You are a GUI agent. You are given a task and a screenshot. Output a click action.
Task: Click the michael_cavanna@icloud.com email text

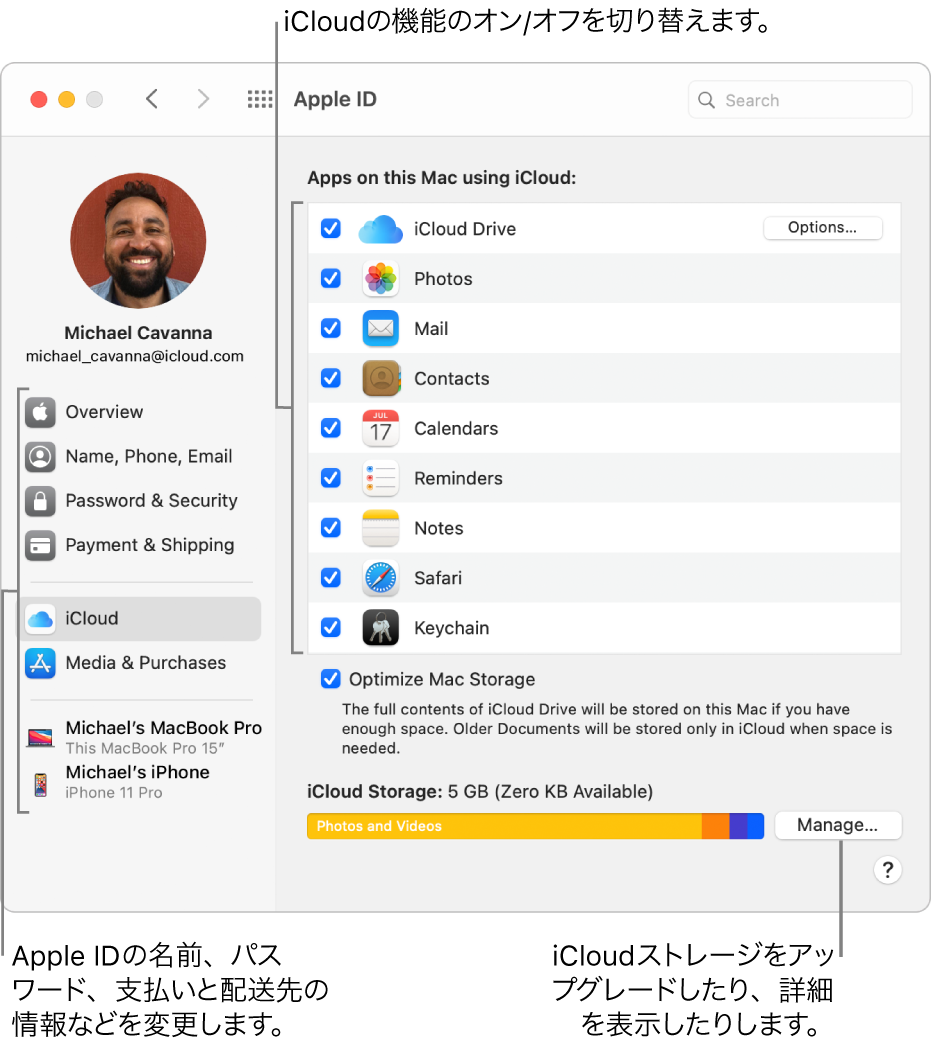coord(135,357)
